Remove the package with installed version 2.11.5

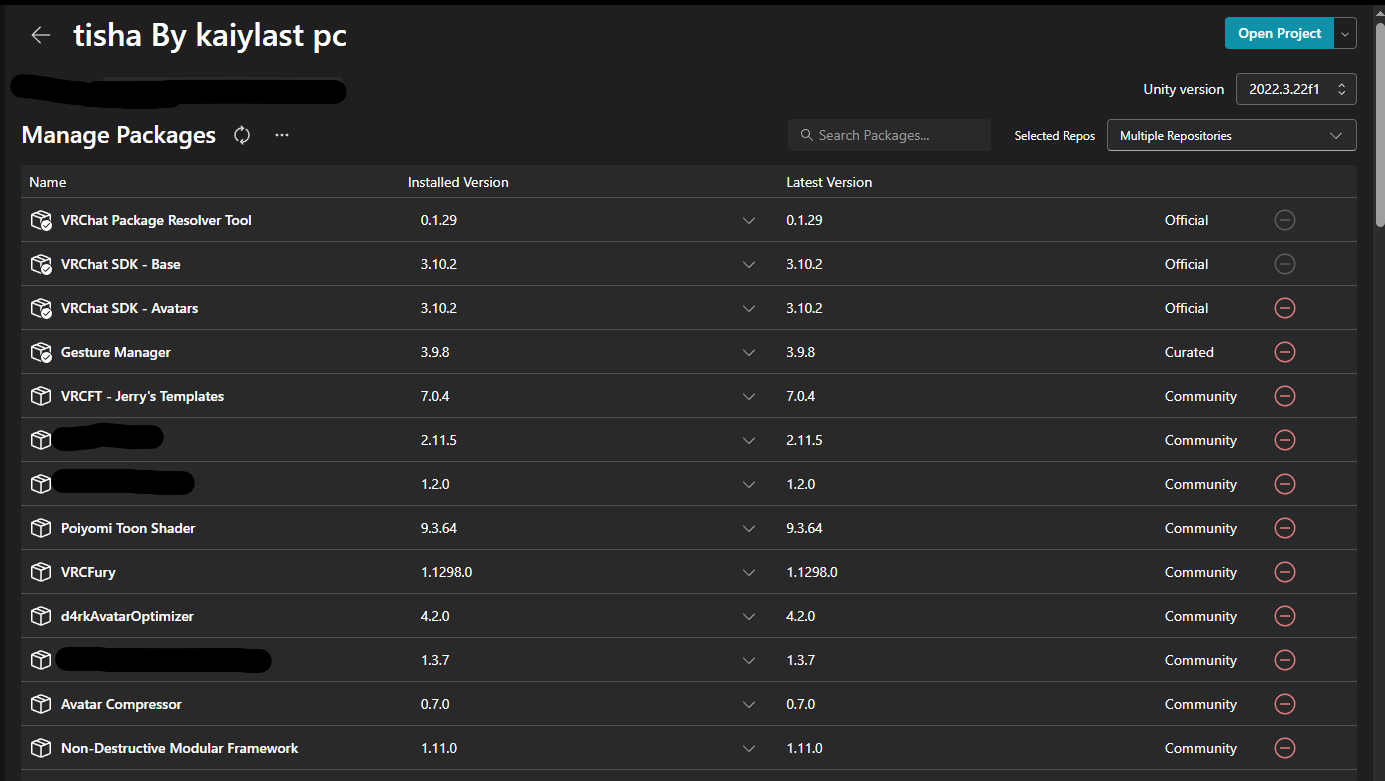click(x=1285, y=440)
